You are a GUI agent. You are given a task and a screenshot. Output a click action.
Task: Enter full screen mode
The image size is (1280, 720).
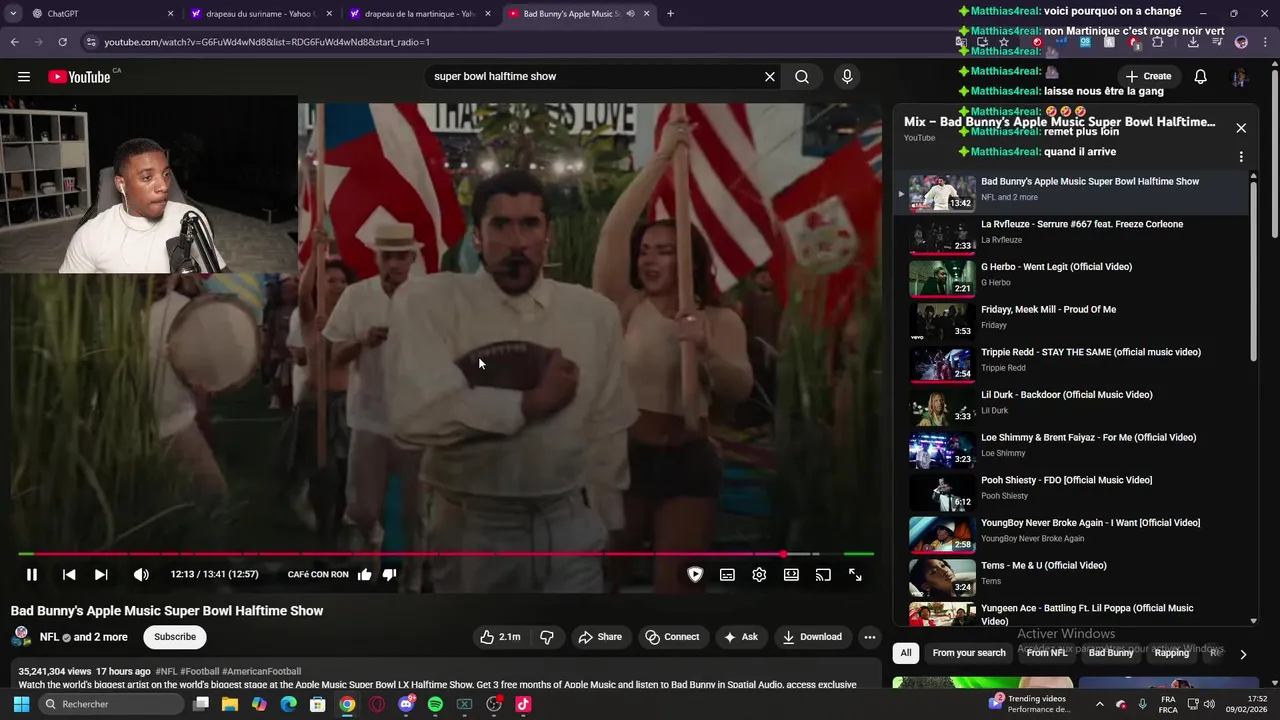(x=855, y=575)
